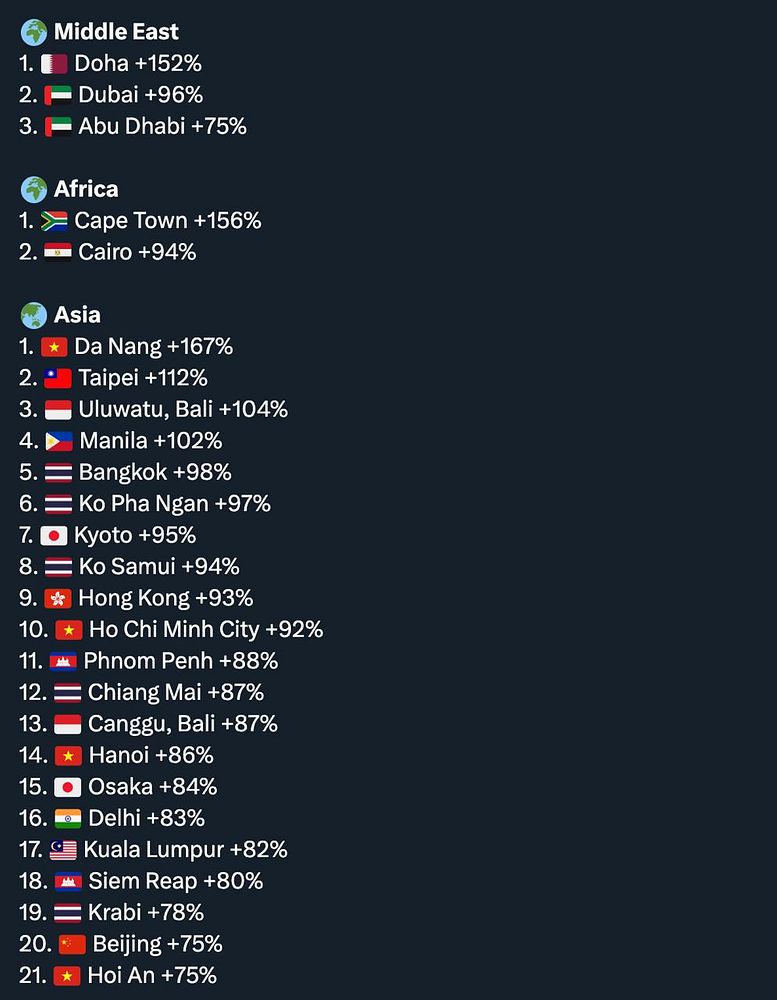Click the globe icon beside Asia
Screen dimensions: 777x1000
coord(34,315)
